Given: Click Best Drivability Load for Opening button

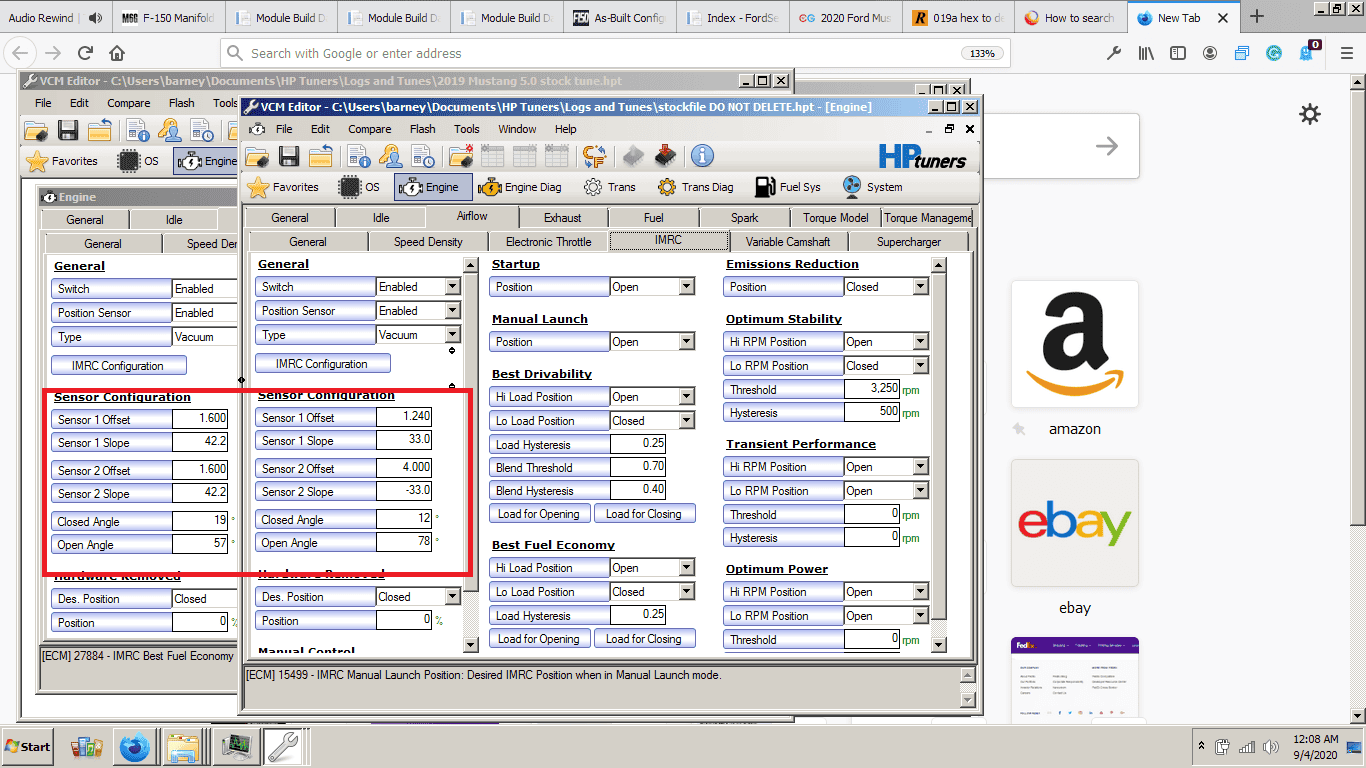Looking at the screenshot, I should pyautogui.click(x=539, y=514).
